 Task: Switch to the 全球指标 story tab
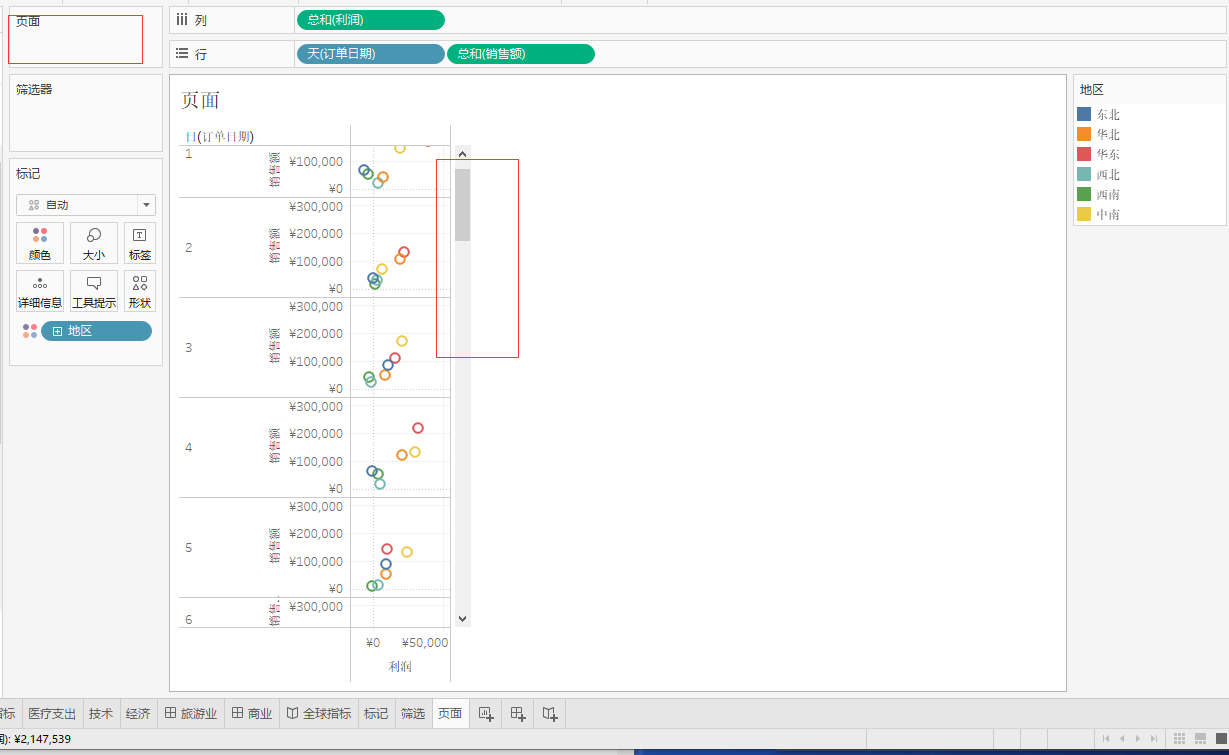[319, 713]
